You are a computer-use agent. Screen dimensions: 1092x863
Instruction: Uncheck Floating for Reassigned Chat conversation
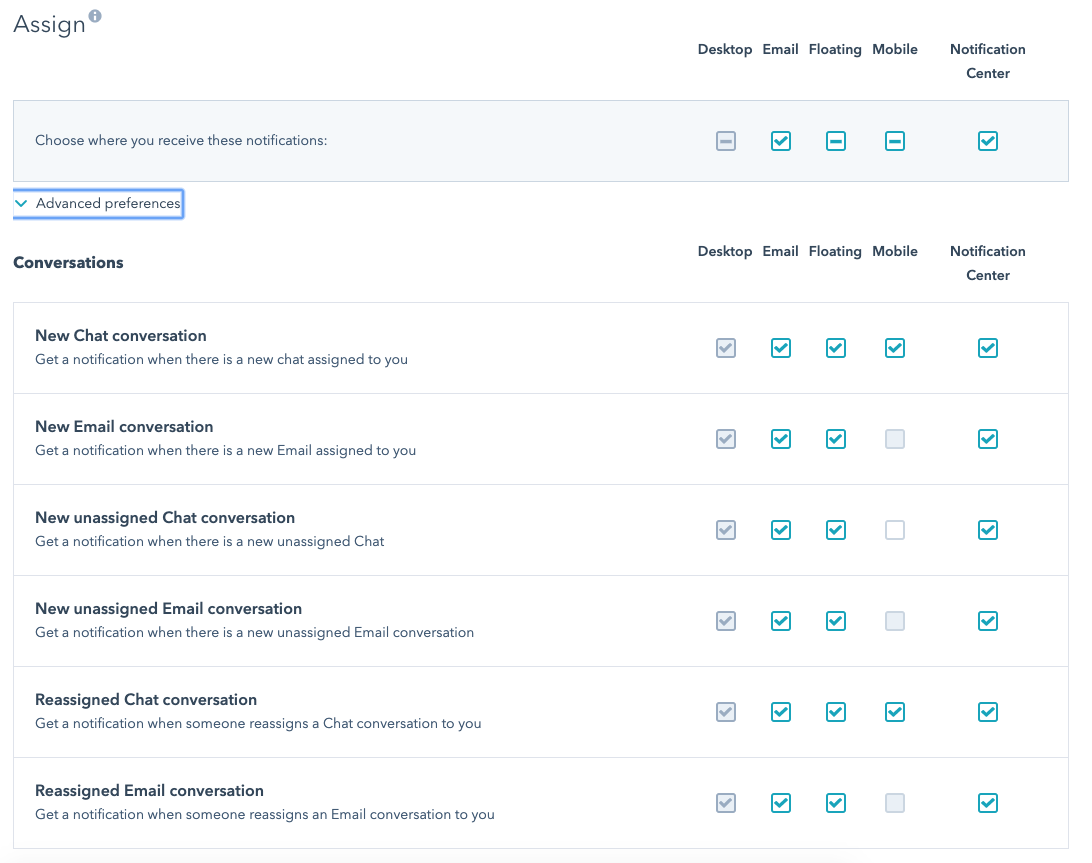pyautogui.click(x=836, y=712)
